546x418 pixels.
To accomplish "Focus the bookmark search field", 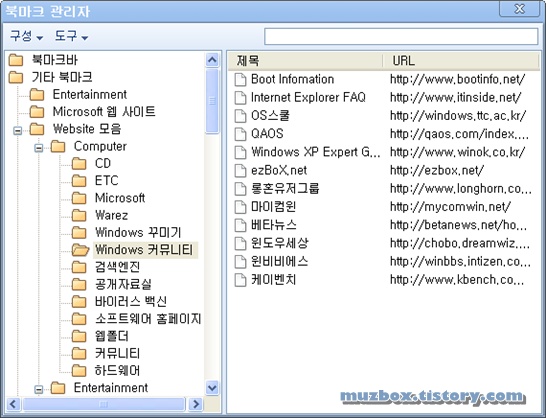I will pyautogui.click(x=401, y=37).
